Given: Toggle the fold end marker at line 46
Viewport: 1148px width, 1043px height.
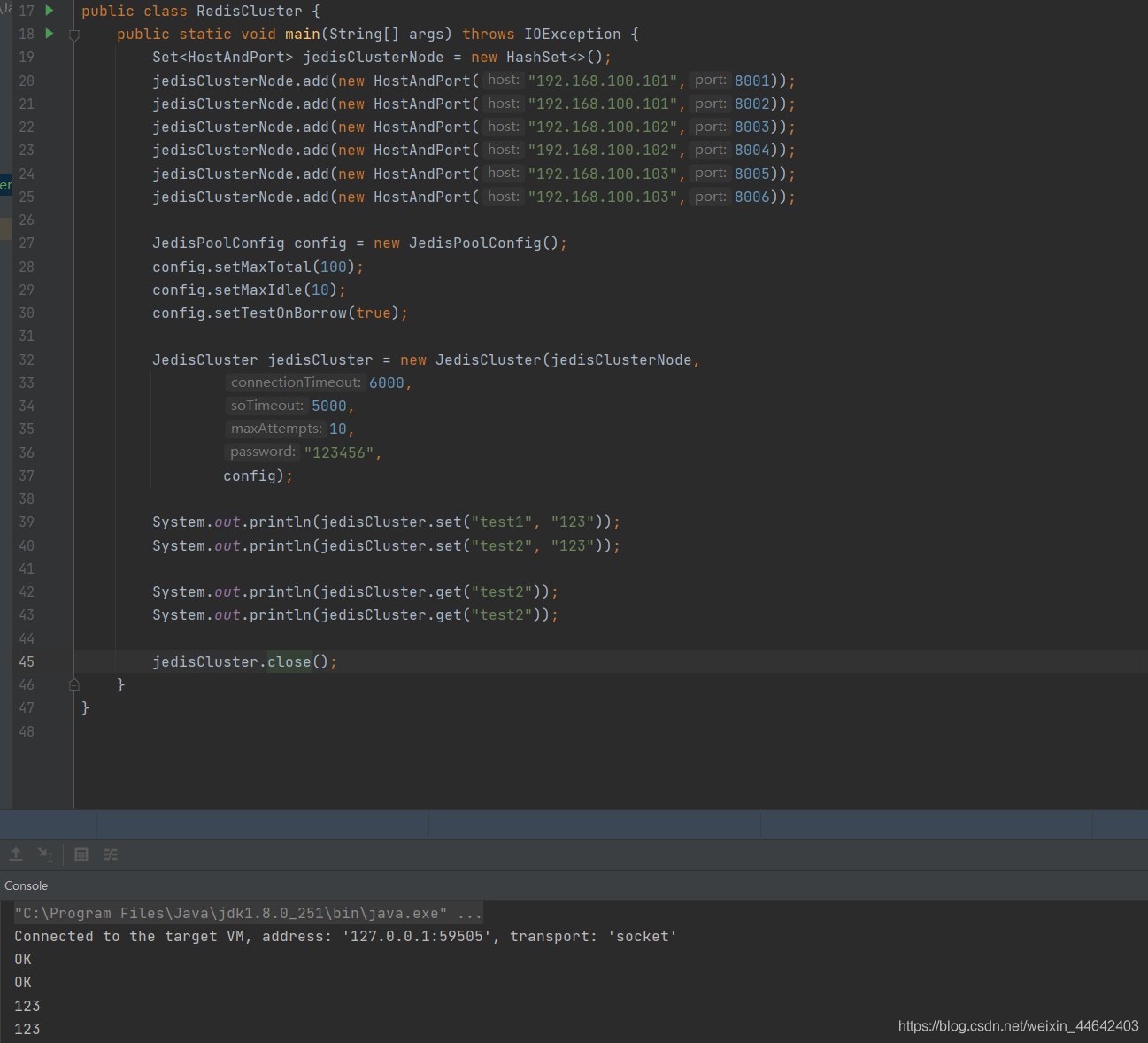Looking at the screenshot, I should tap(74, 684).
